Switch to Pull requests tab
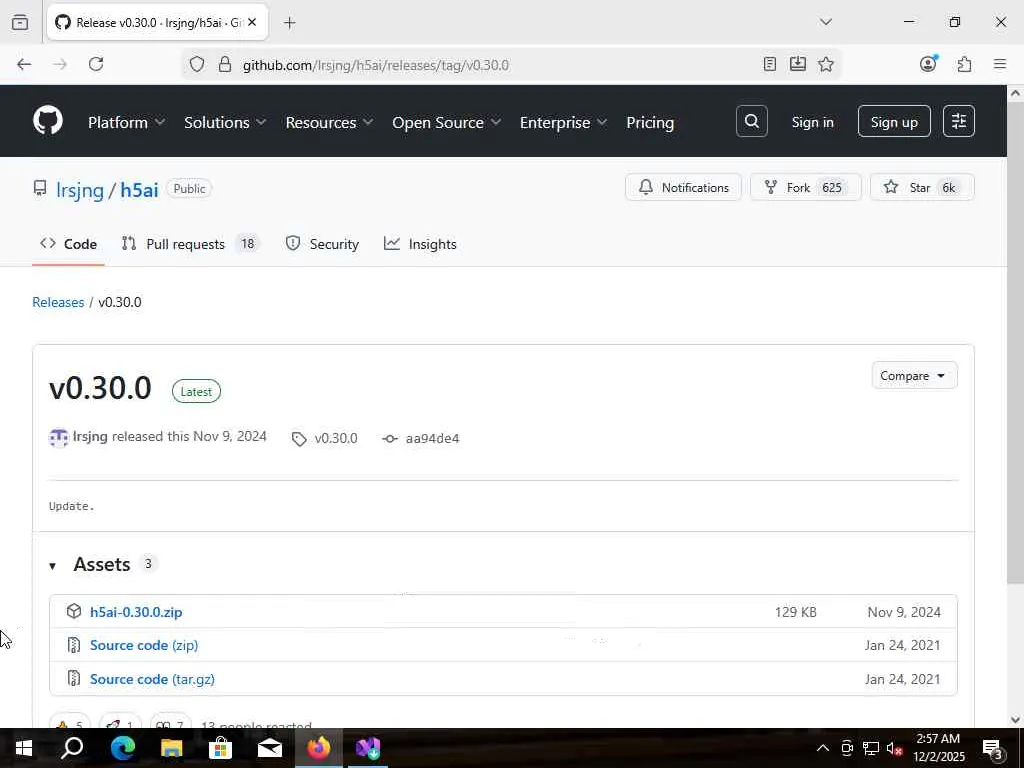This screenshot has height=768, width=1024. pos(191,244)
